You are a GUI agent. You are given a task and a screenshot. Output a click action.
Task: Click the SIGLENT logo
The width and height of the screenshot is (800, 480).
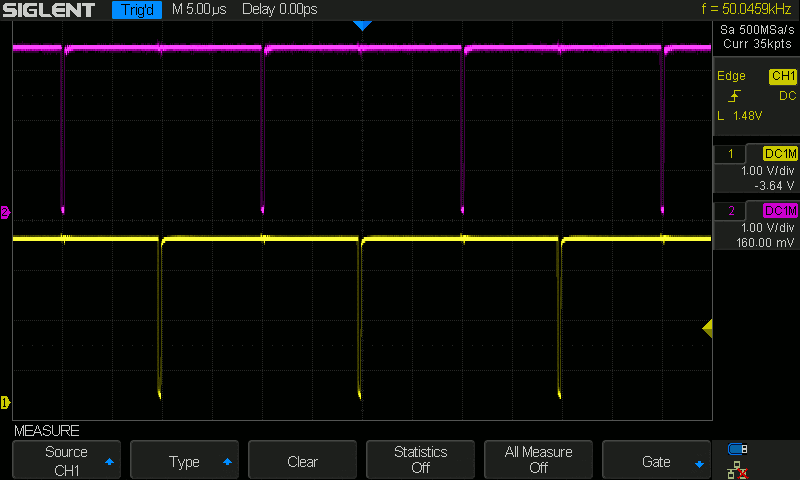pyautogui.click(x=50, y=10)
